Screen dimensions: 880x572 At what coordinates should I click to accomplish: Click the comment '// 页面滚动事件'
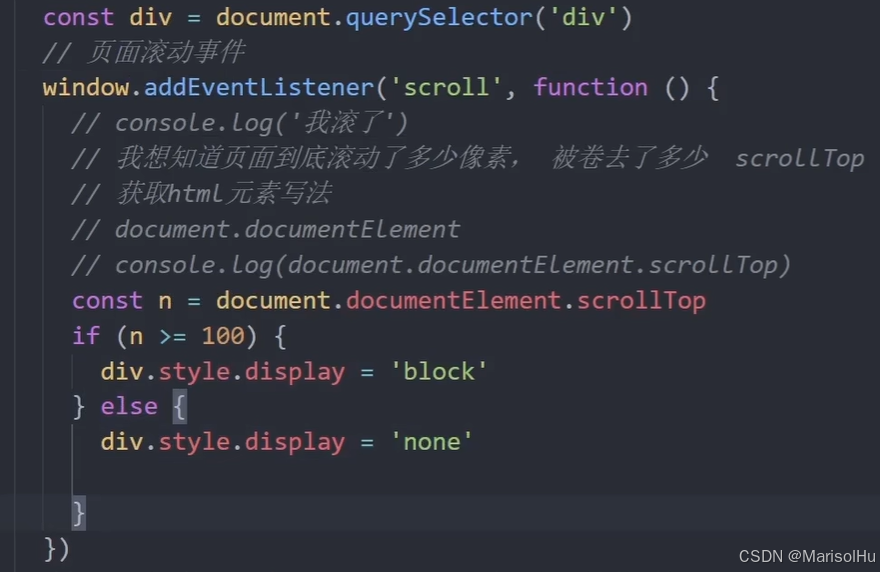point(144,52)
